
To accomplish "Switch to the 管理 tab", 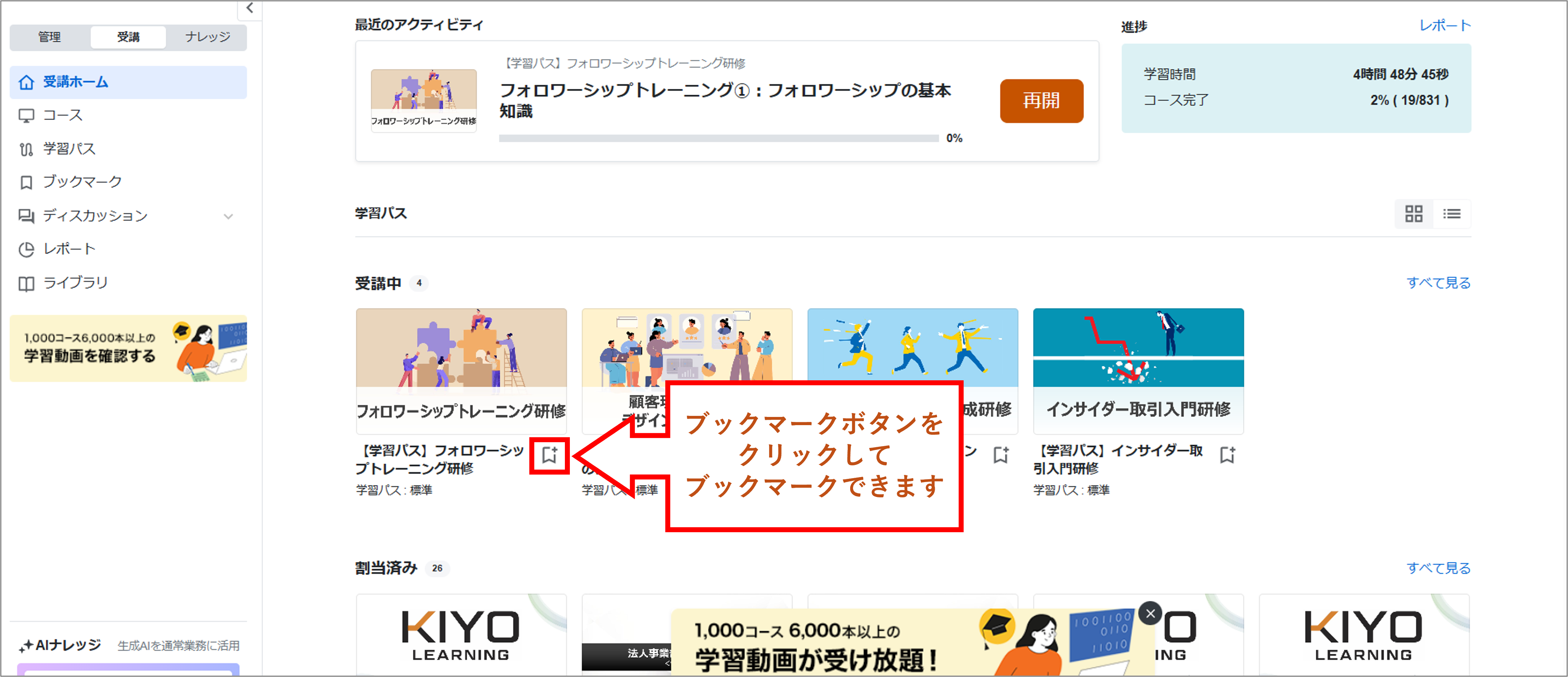I will 49,37.
